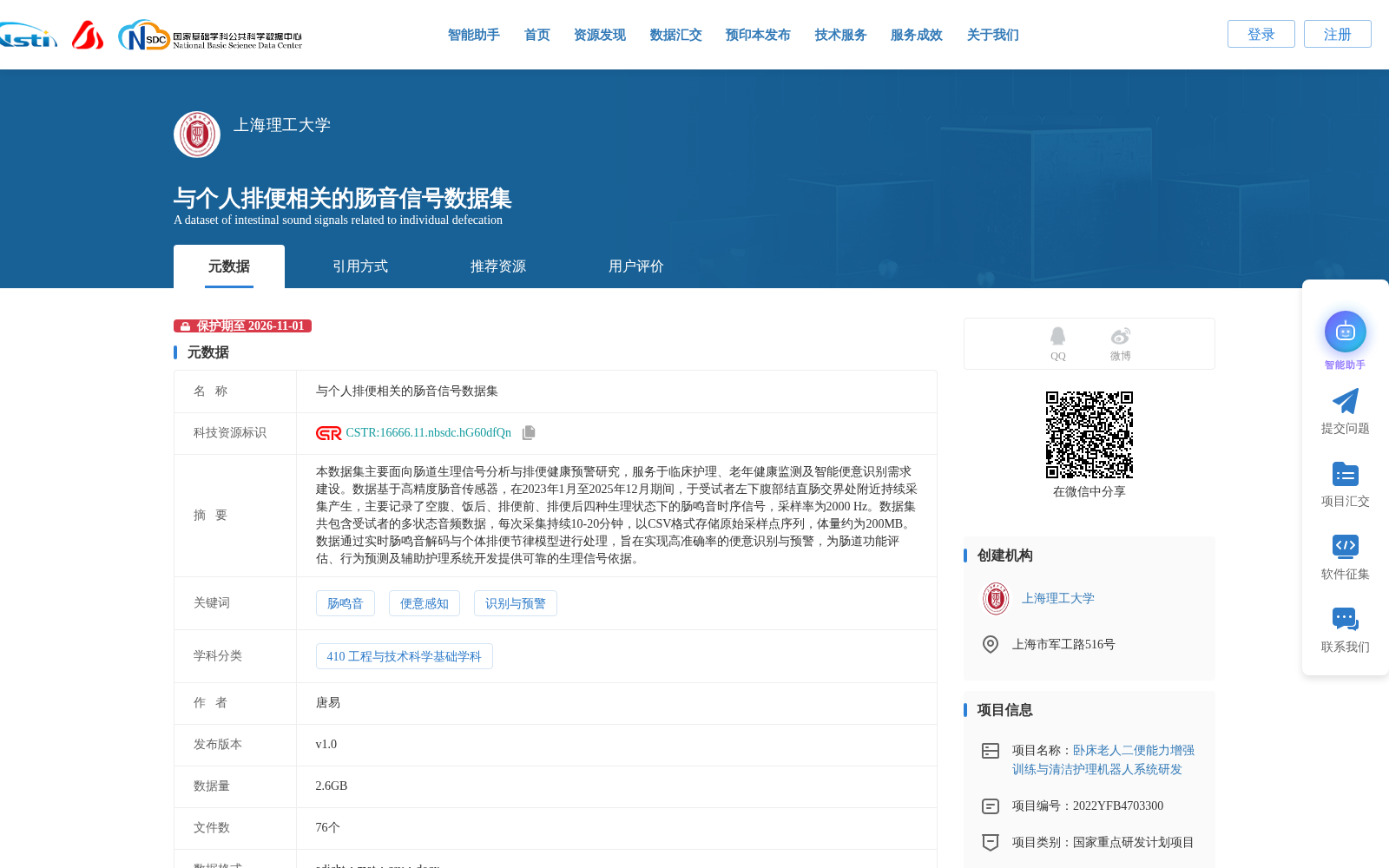Click the lock icon in protection badge
The width and height of the screenshot is (1389, 868).
[185, 326]
